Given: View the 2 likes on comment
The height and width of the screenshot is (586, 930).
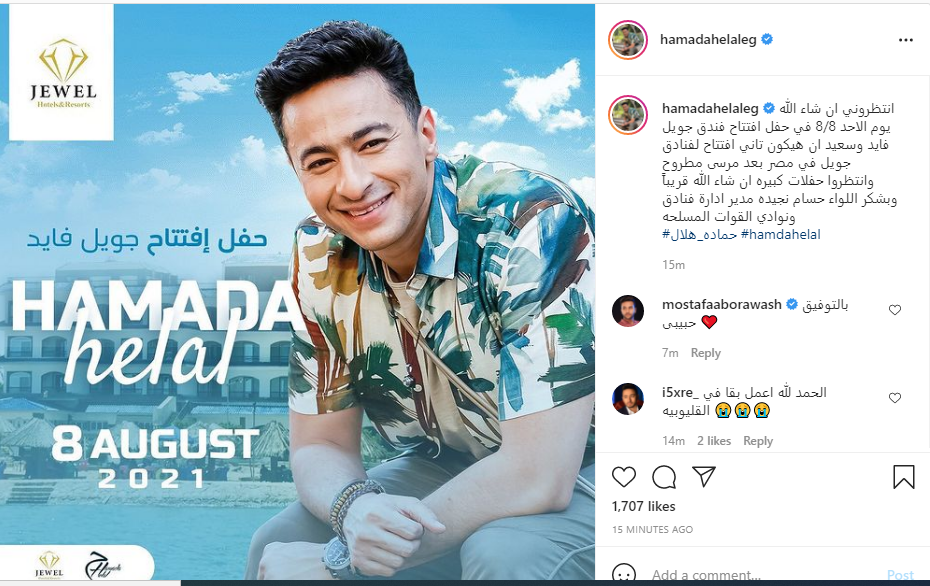Looking at the screenshot, I should tap(714, 441).
